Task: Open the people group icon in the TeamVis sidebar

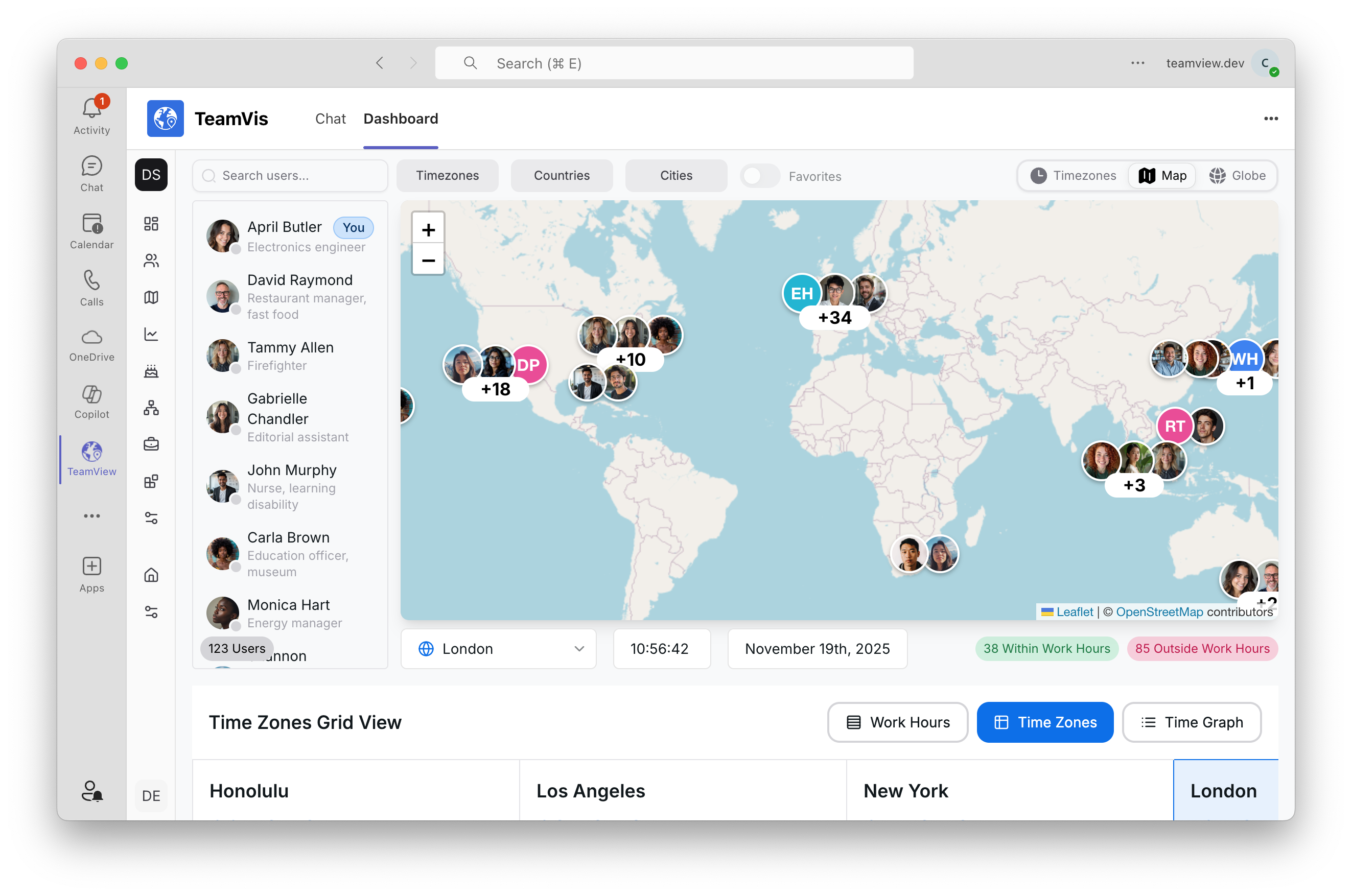Action: [151, 261]
